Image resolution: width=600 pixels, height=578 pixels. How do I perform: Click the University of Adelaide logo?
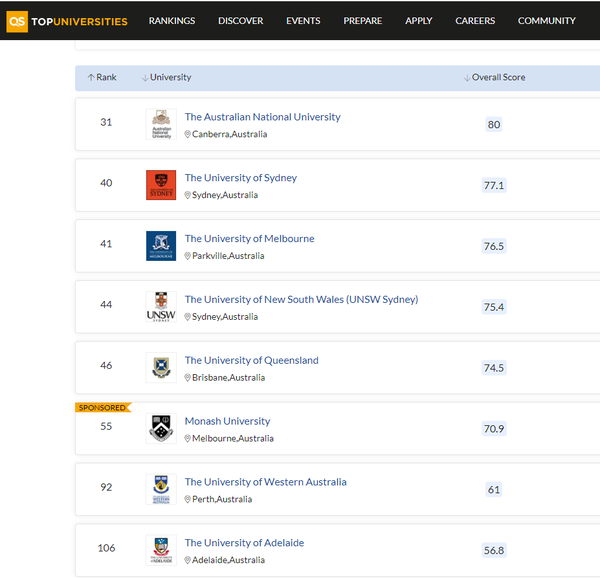(161, 550)
